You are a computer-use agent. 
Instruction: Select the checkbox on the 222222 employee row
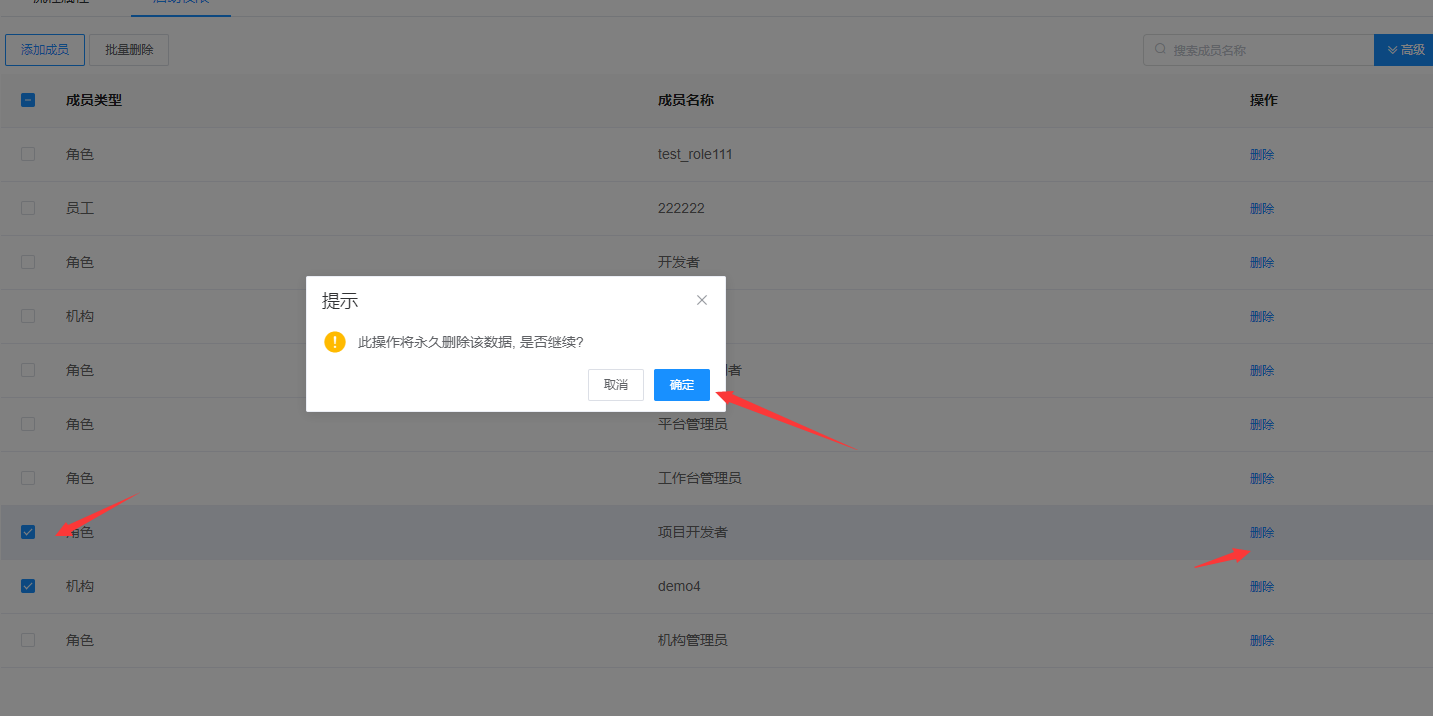(x=27, y=208)
